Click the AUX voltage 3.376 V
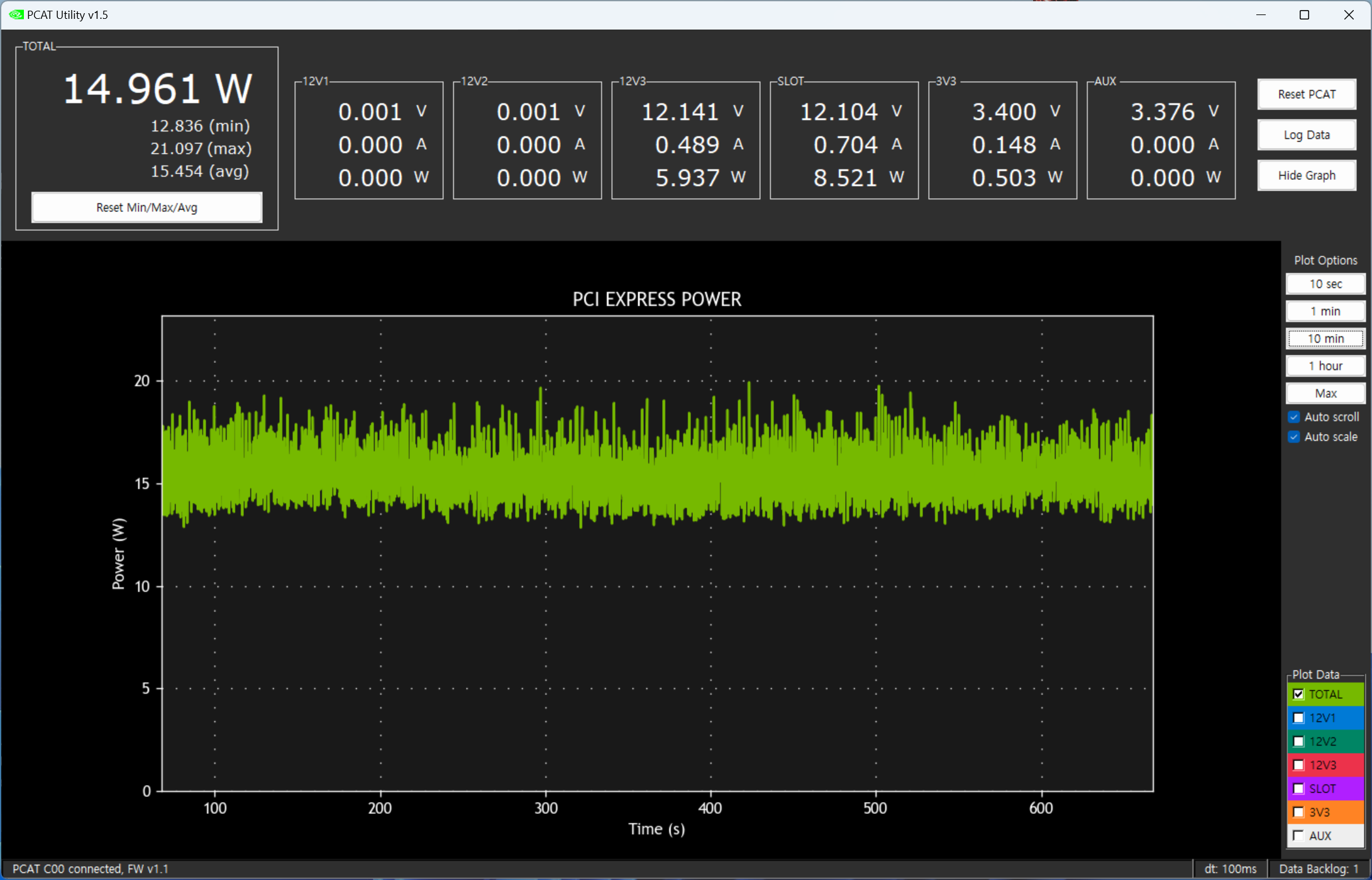The width and height of the screenshot is (1372, 880). [x=1175, y=112]
